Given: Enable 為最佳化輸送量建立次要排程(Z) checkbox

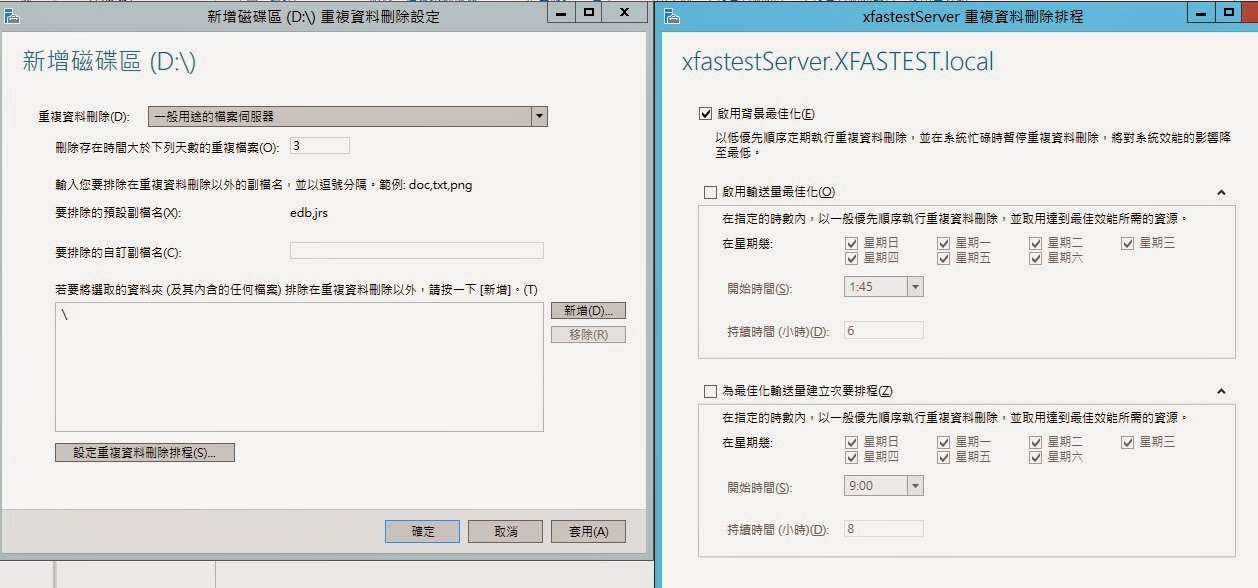Looking at the screenshot, I should pos(710,391).
